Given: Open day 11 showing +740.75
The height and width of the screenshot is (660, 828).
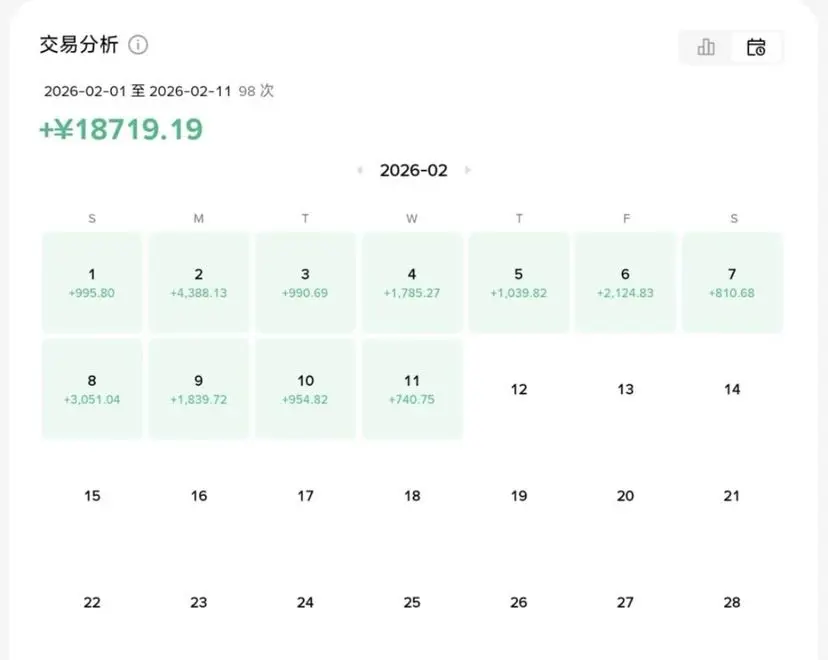Looking at the screenshot, I should 412,389.
